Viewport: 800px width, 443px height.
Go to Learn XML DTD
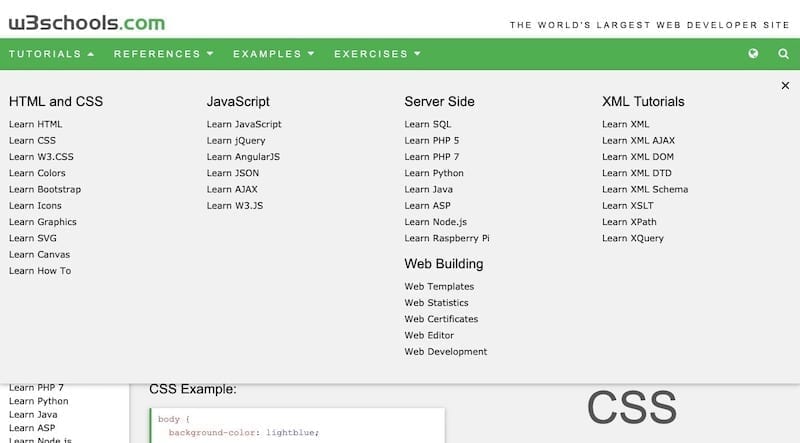[637, 173]
